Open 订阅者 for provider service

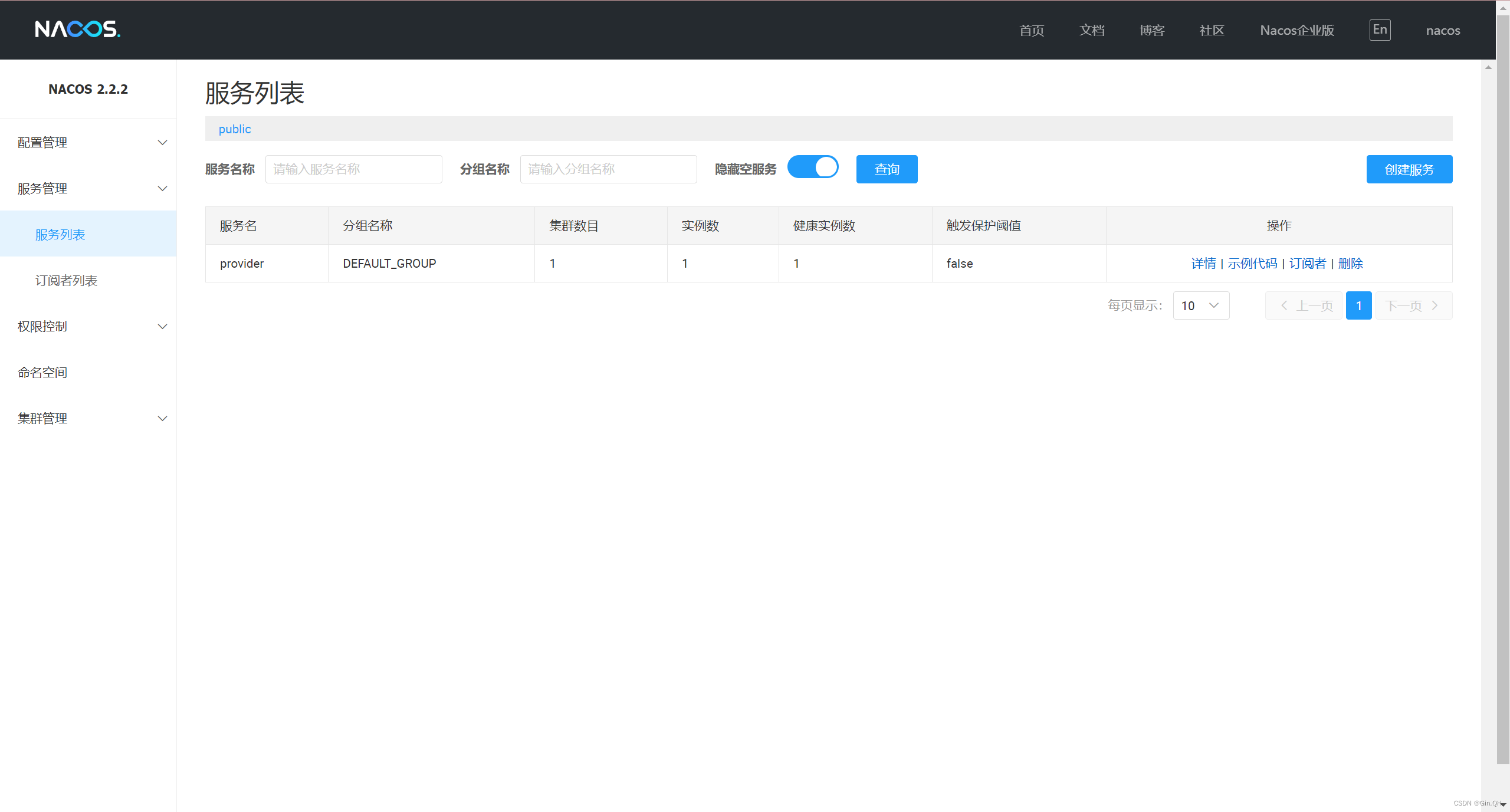pyautogui.click(x=1307, y=264)
